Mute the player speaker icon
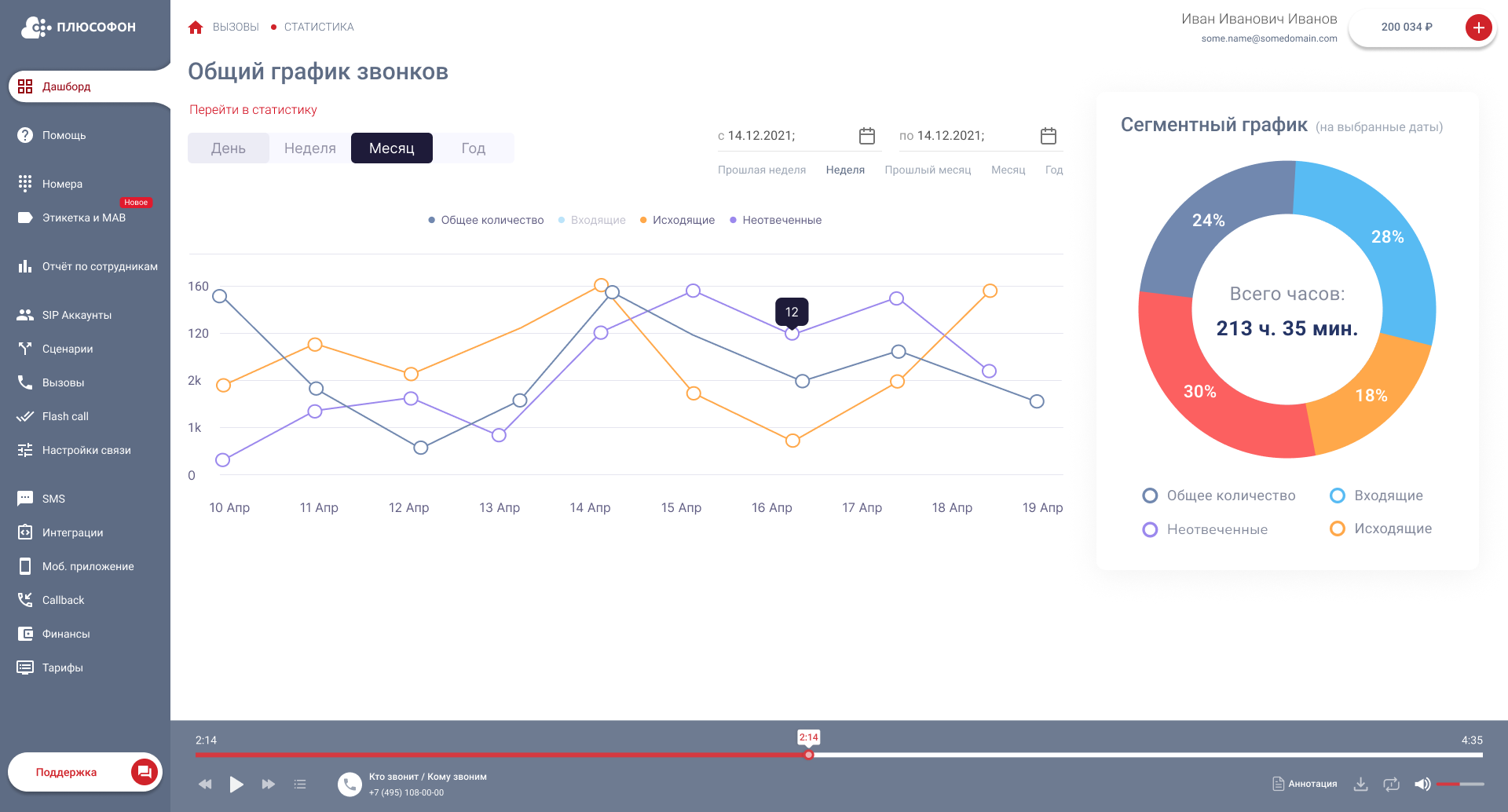1508x812 pixels. pyautogui.click(x=1422, y=784)
